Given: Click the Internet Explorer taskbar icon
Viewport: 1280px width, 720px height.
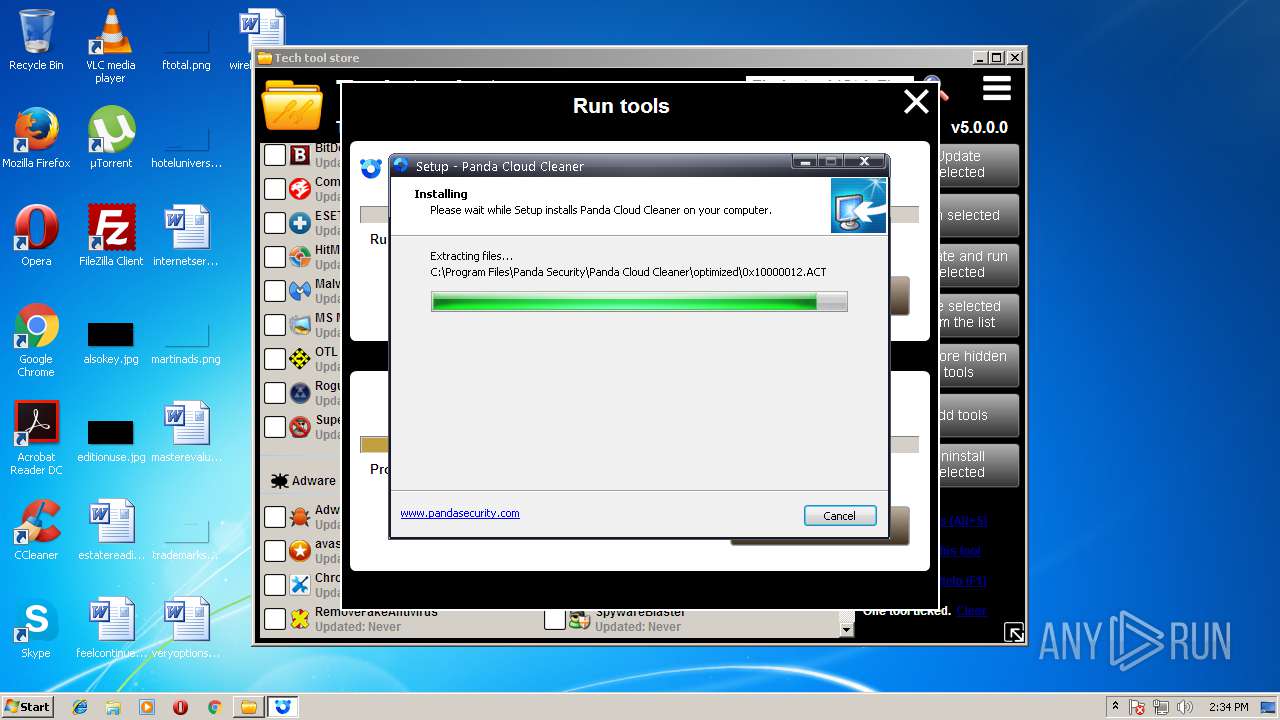Looking at the screenshot, I should coord(80,707).
